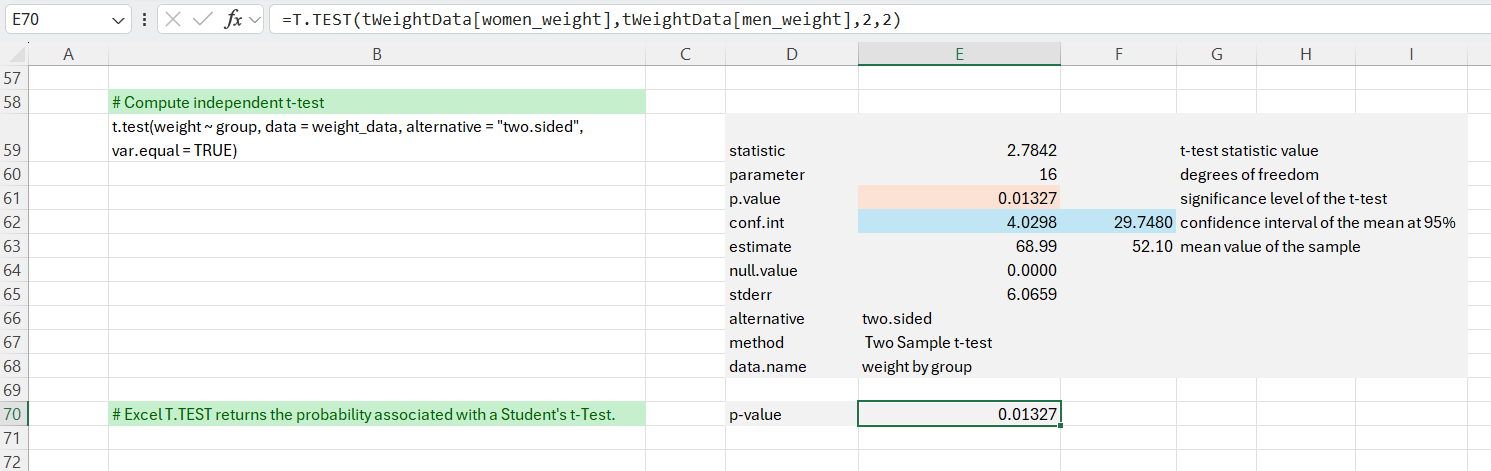Click the Enter checkmark formula button

203,19
